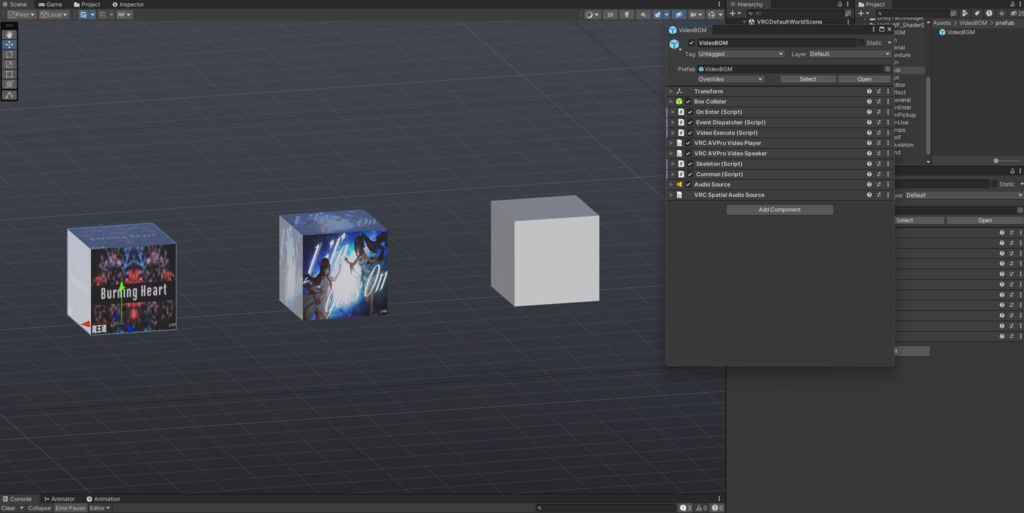Expand the Skeleton (Script) component

click(673, 164)
